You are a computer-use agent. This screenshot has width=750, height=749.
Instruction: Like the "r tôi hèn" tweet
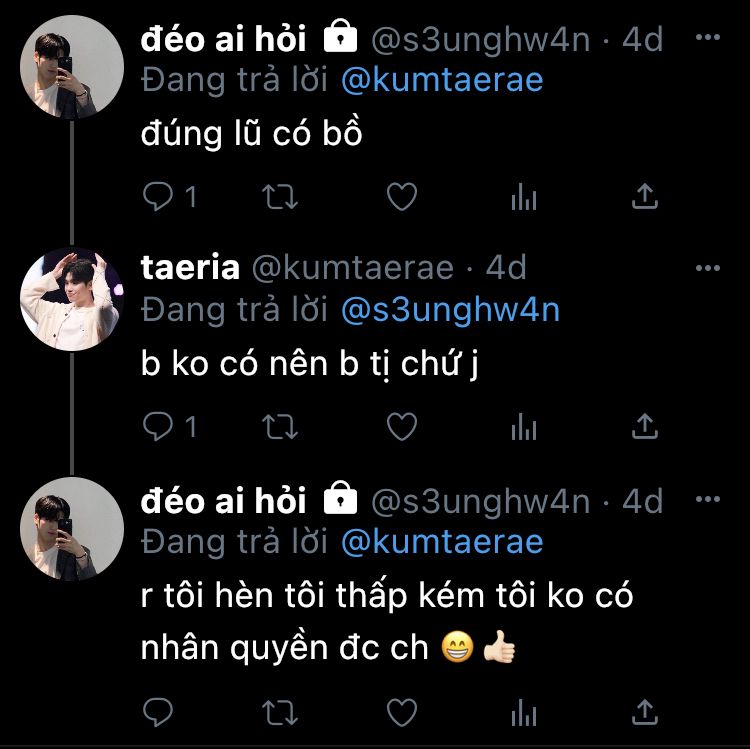click(401, 711)
